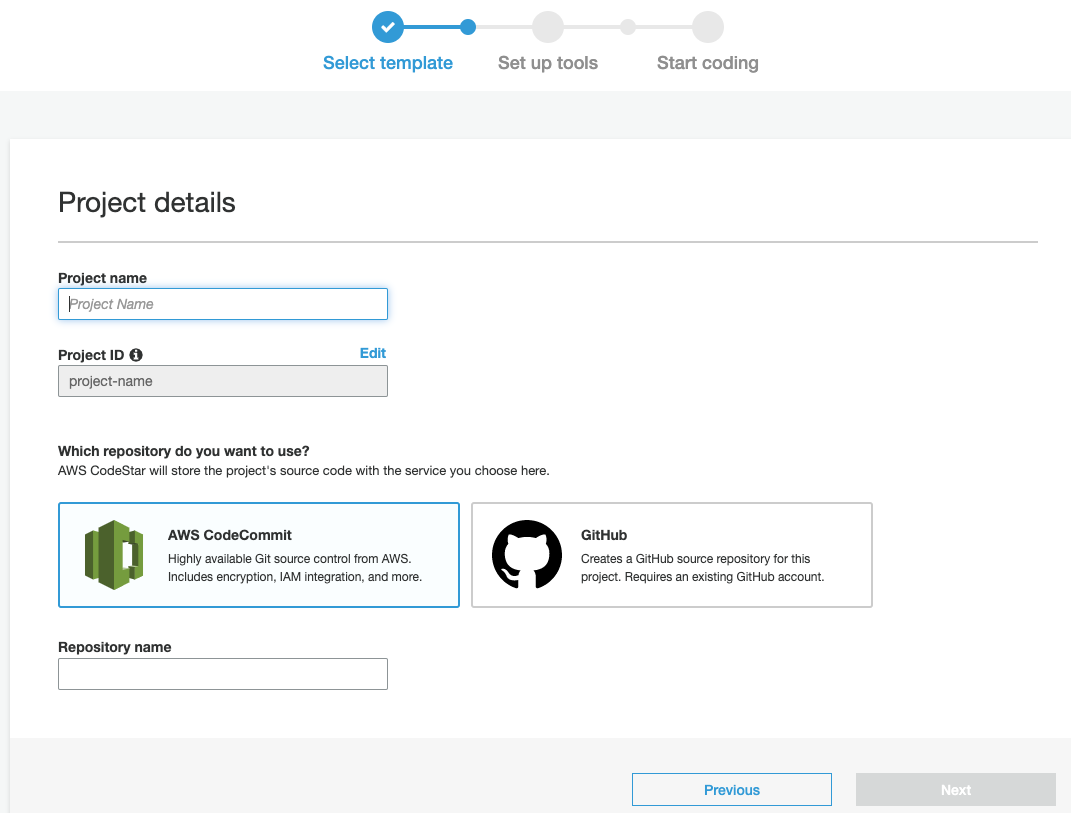
Task: Click the 'Project details' heading
Action: 147,203
